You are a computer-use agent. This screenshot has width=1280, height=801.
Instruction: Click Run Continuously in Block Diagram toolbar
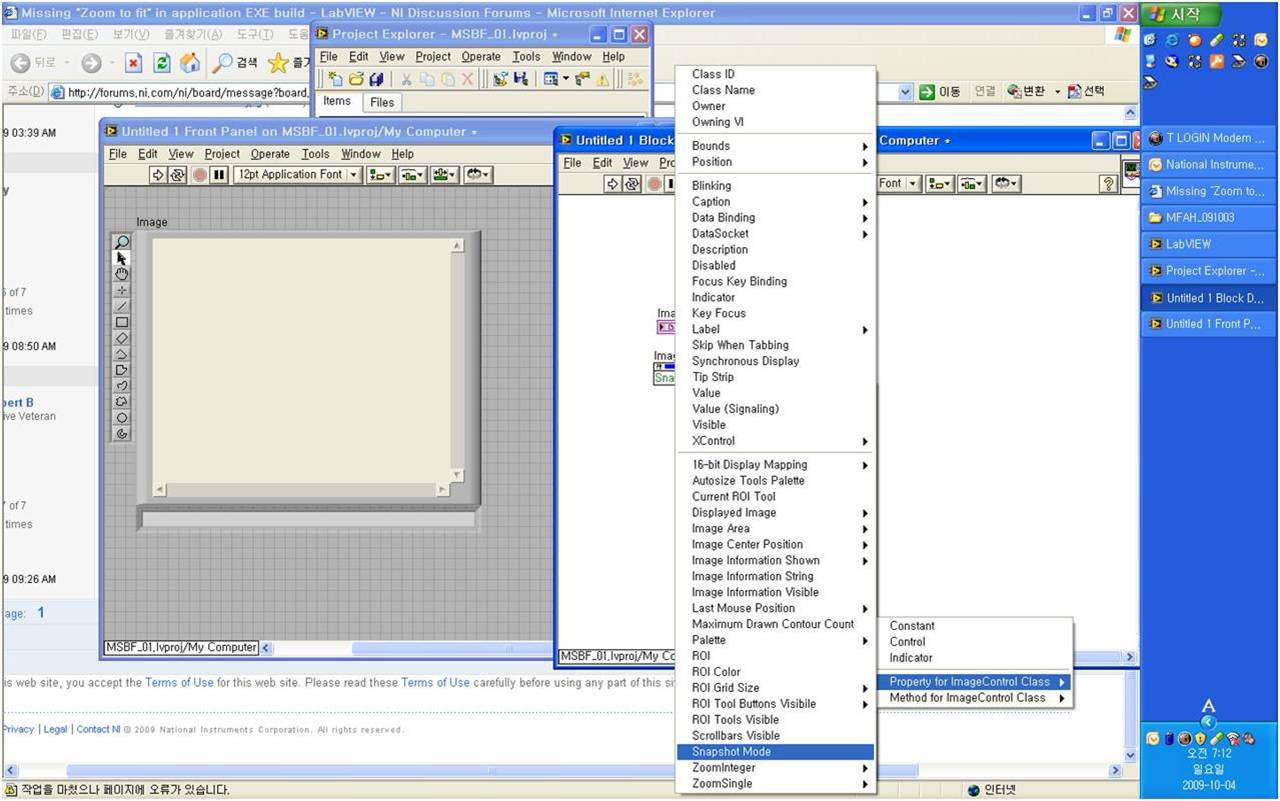(x=632, y=184)
